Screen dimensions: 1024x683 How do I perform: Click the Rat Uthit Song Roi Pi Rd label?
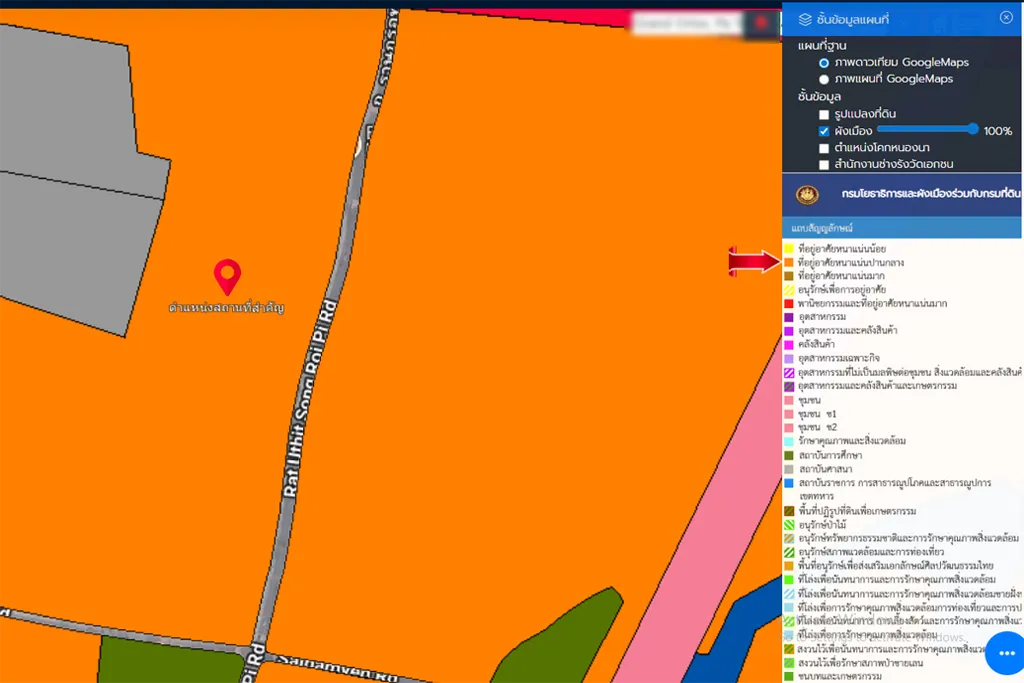point(310,399)
